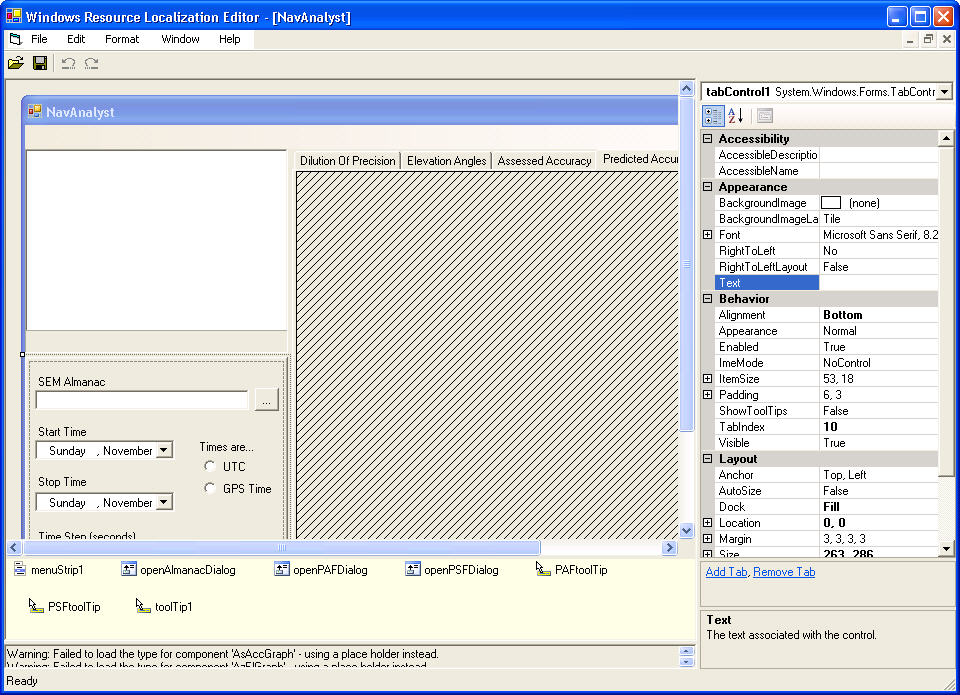Image resolution: width=960 pixels, height=695 pixels.
Task: Collapse the Appearance category
Action: point(708,187)
